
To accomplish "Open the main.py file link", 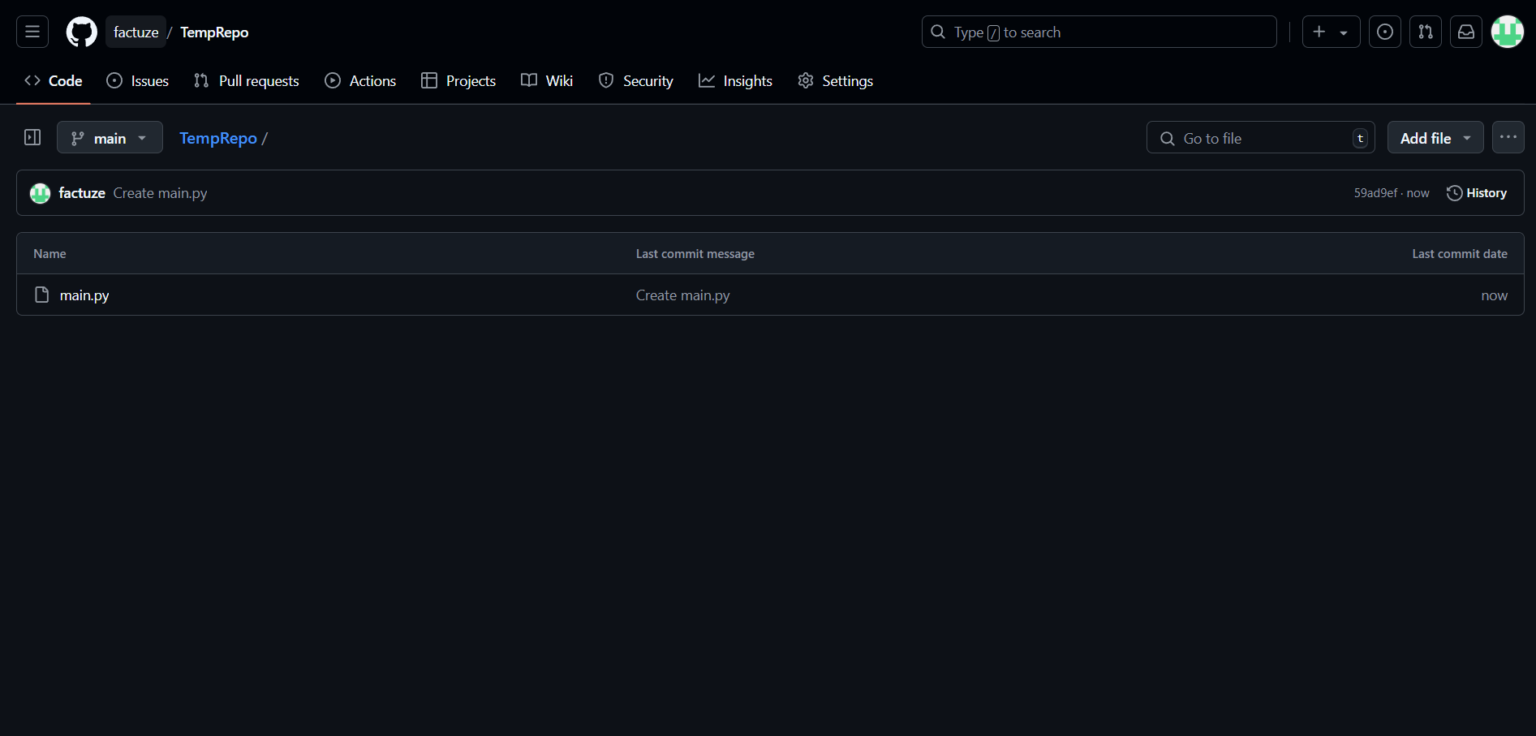I will tap(84, 294).
